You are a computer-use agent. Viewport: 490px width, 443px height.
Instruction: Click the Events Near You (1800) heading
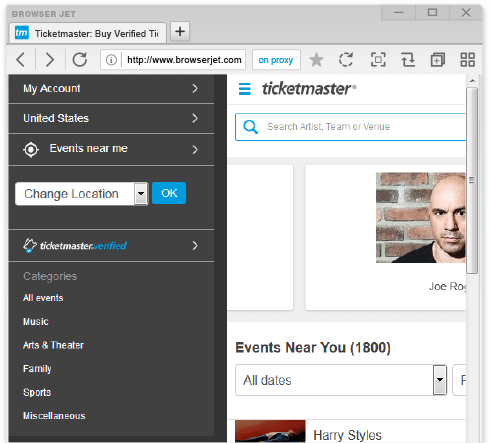(313, 347)
